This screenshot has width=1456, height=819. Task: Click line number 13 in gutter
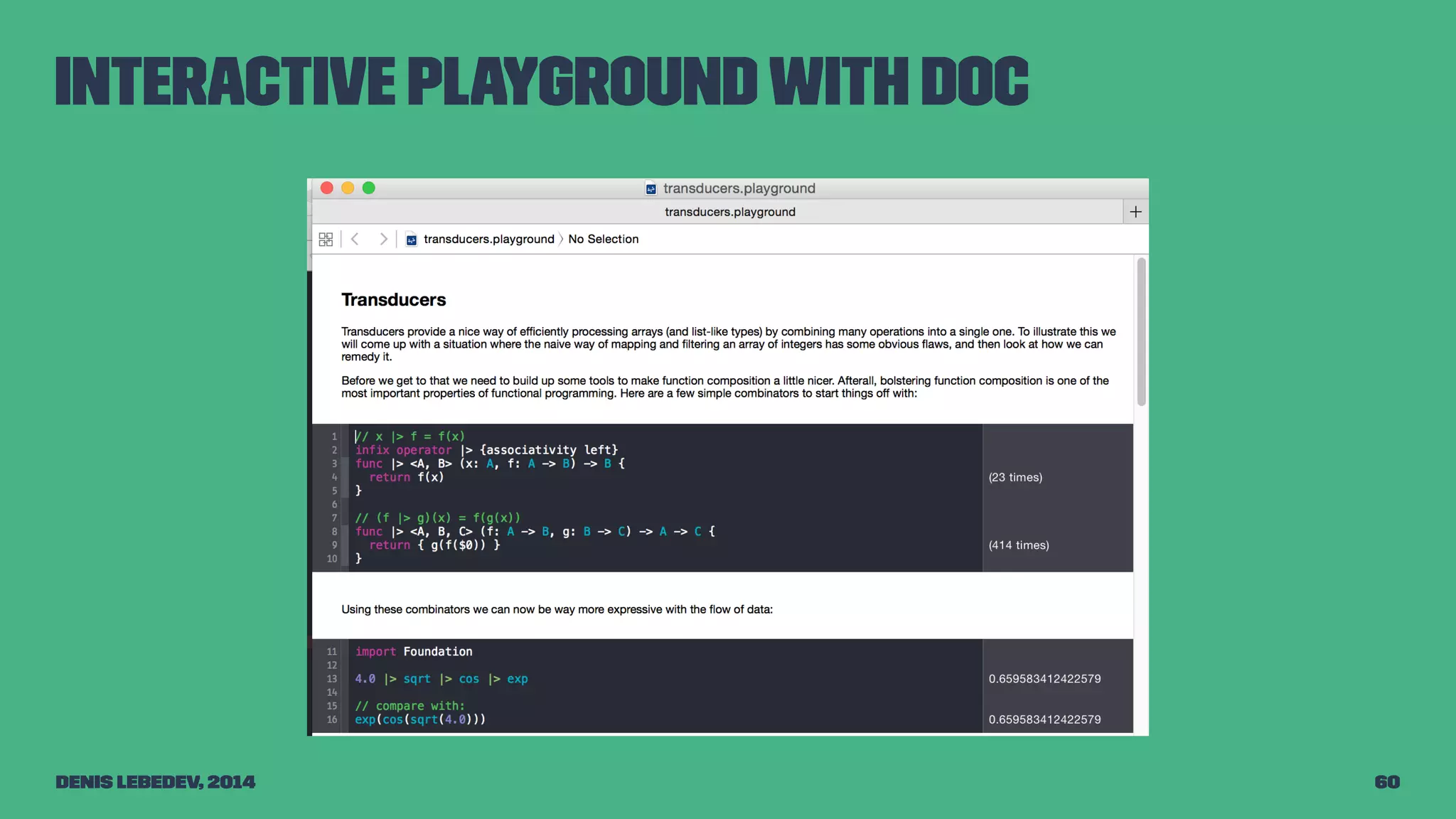[332, 679]
